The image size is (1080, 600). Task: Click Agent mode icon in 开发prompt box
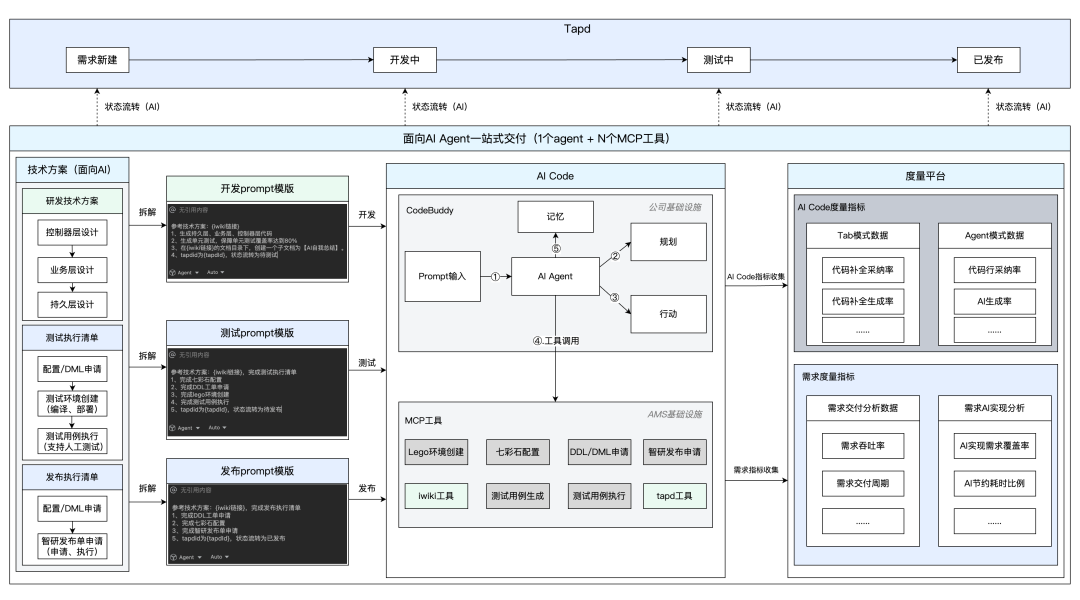[x=173, y=271]
